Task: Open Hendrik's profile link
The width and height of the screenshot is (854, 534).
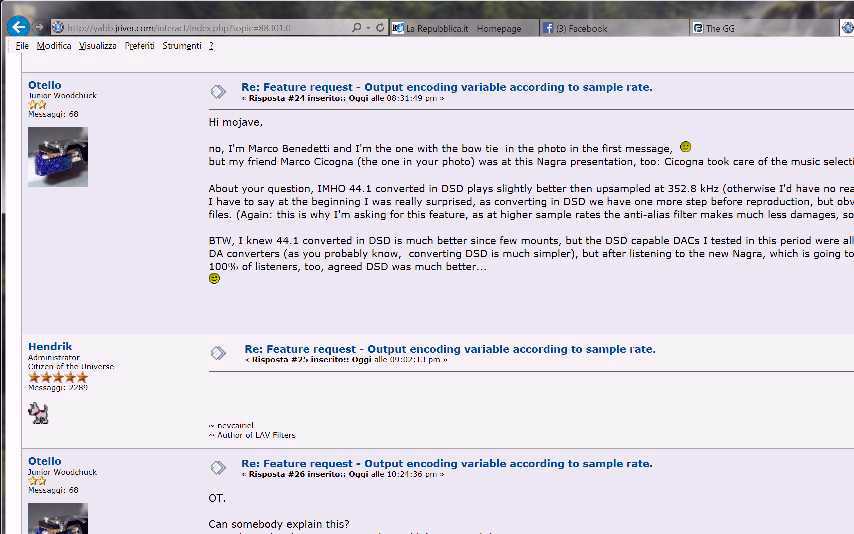Action: 50,347
